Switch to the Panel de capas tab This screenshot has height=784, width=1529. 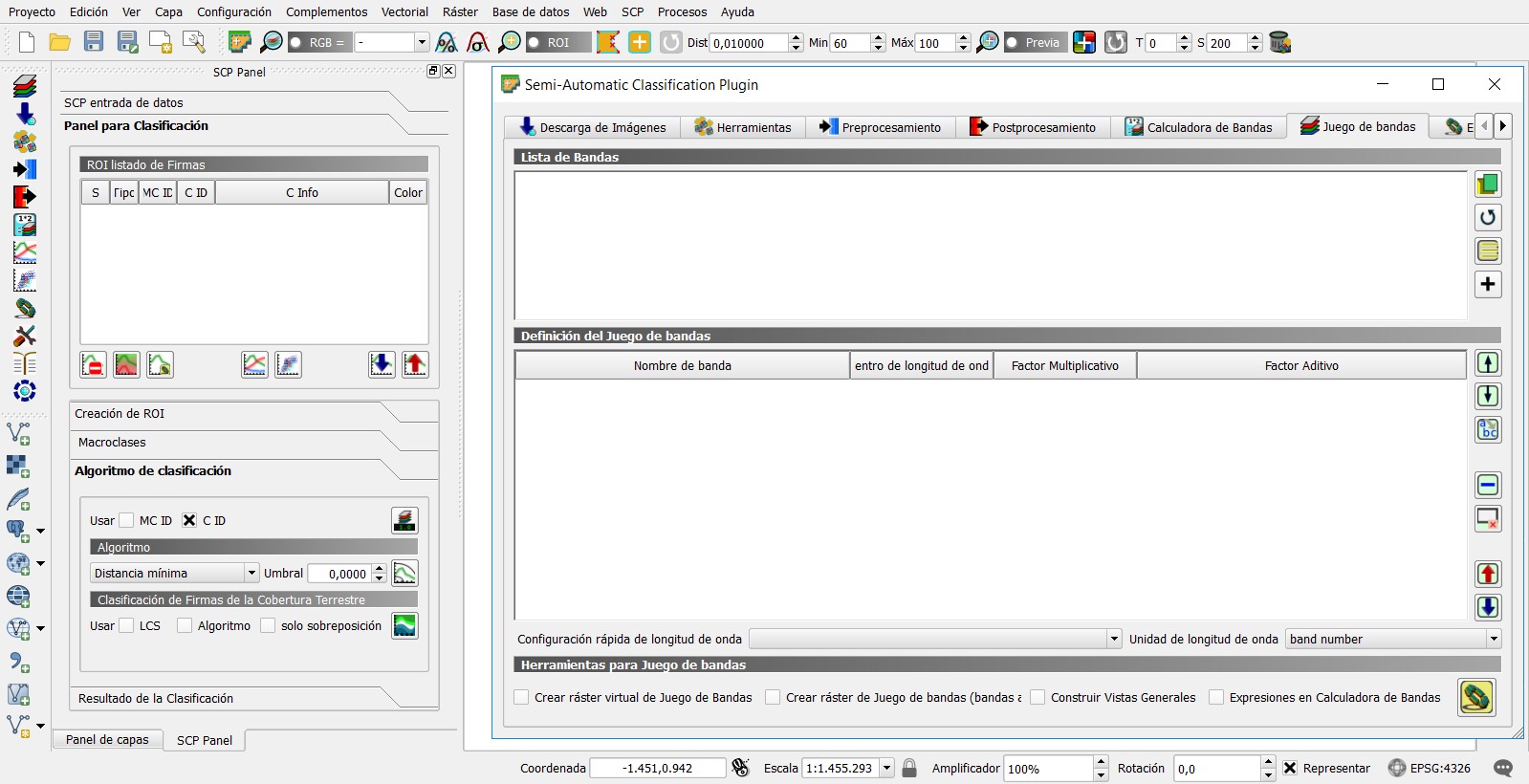(107, 739)
